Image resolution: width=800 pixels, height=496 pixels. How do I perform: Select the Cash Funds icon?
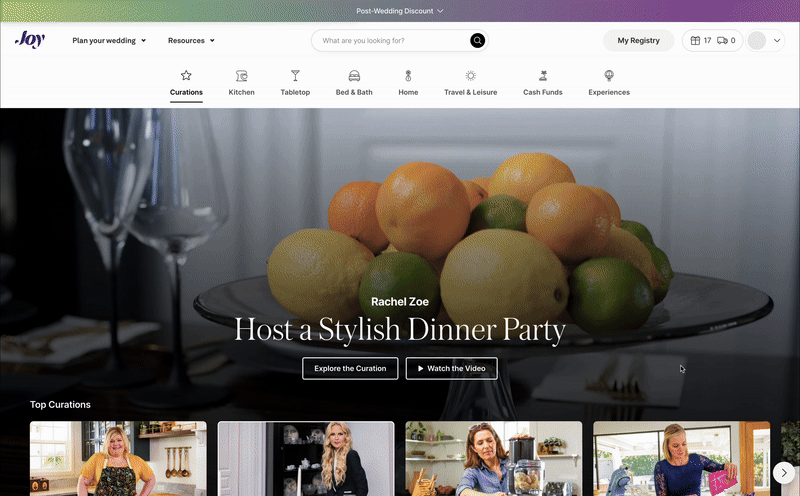[x=543, y=76]
